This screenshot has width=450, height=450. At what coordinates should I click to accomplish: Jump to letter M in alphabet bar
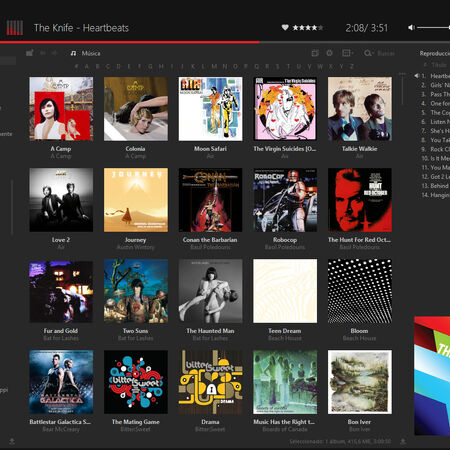coord(214,66)
